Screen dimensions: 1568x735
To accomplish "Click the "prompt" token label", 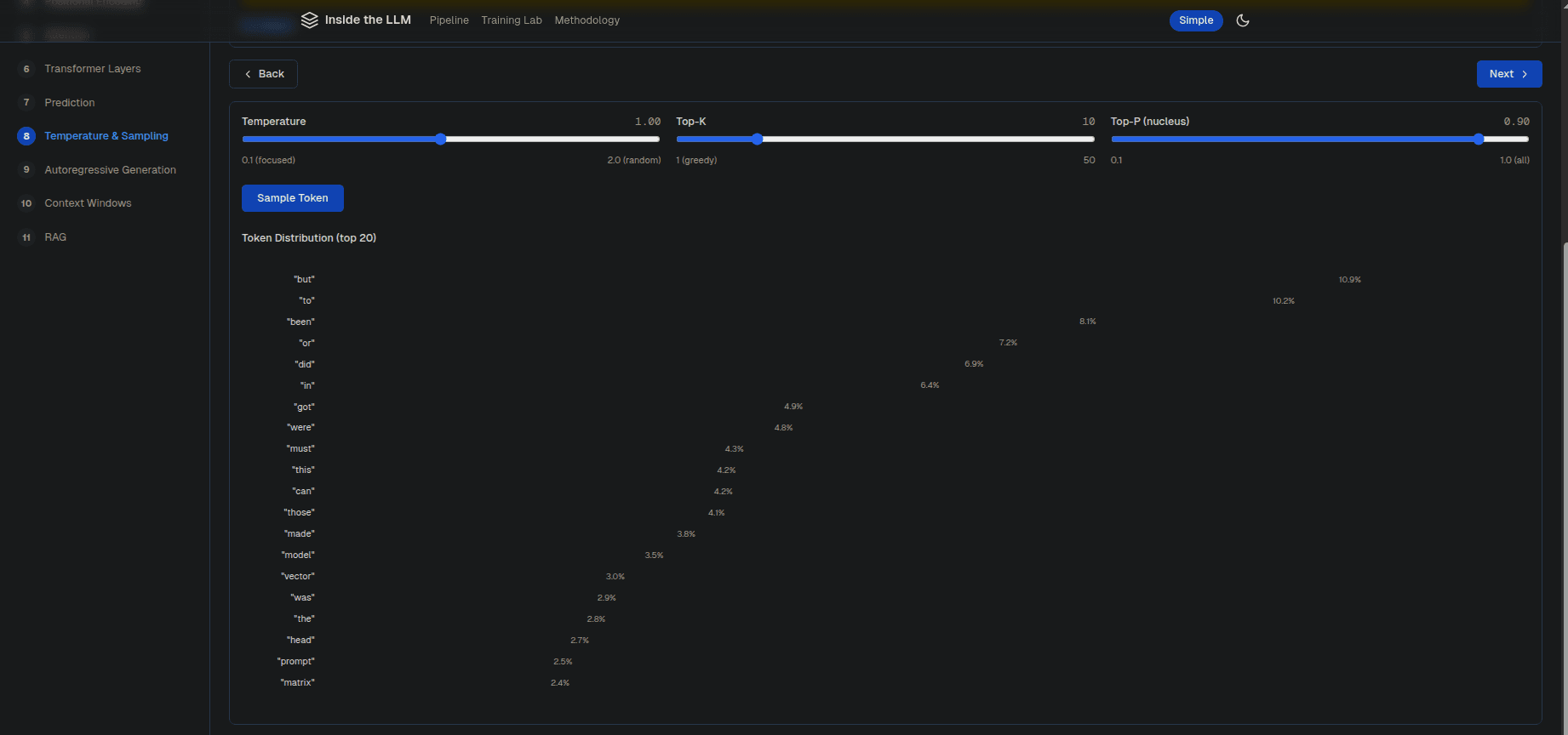I will [295, 662].
